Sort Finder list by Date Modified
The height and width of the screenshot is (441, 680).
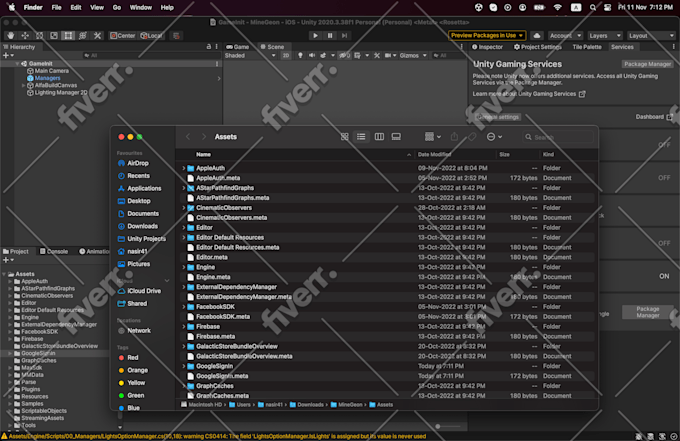pyautogui.click(x=435, y=154)
